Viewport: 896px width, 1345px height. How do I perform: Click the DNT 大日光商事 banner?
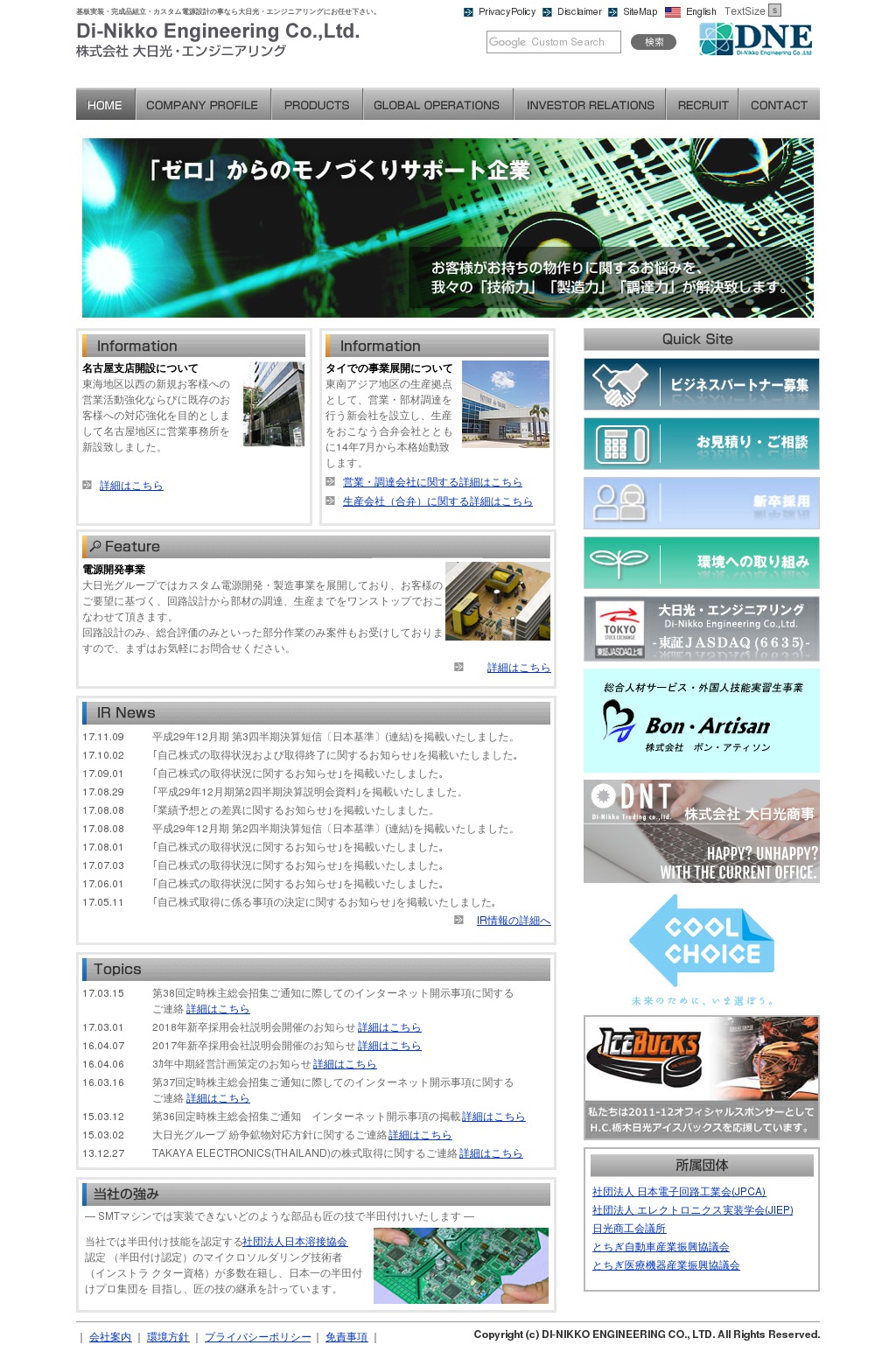pyautogui.click(x=702, y=831)
